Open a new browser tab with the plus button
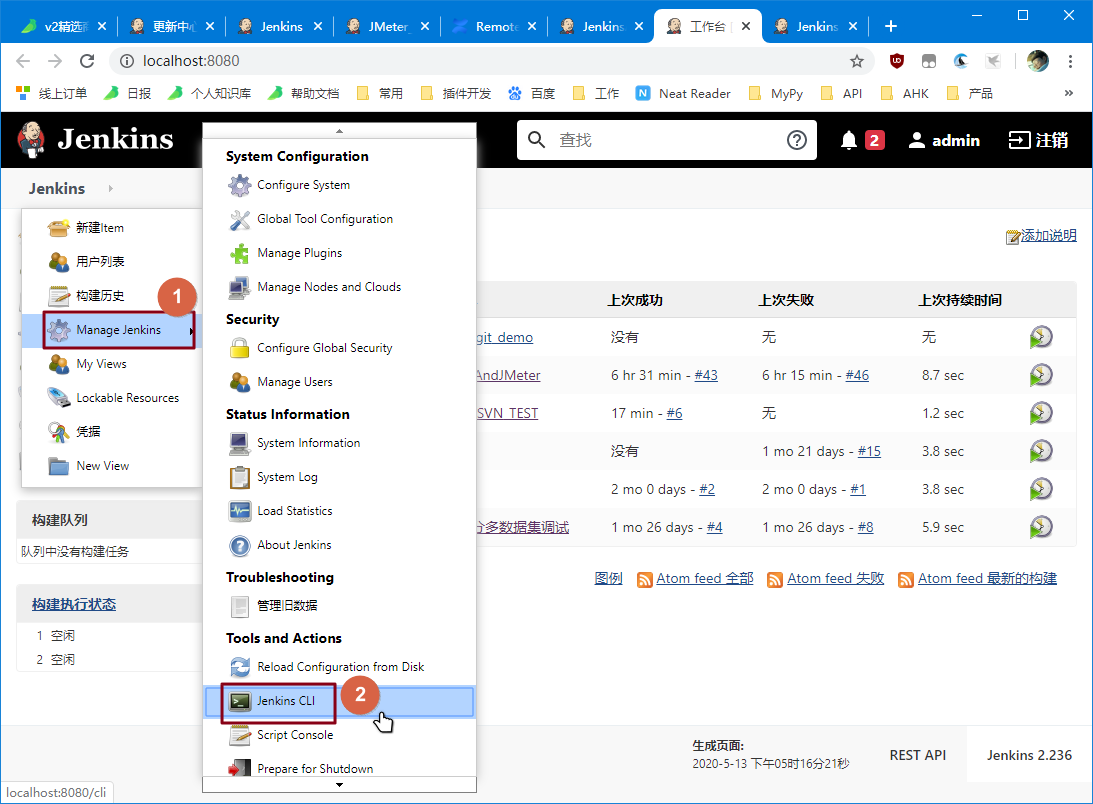 click(890, 26)
